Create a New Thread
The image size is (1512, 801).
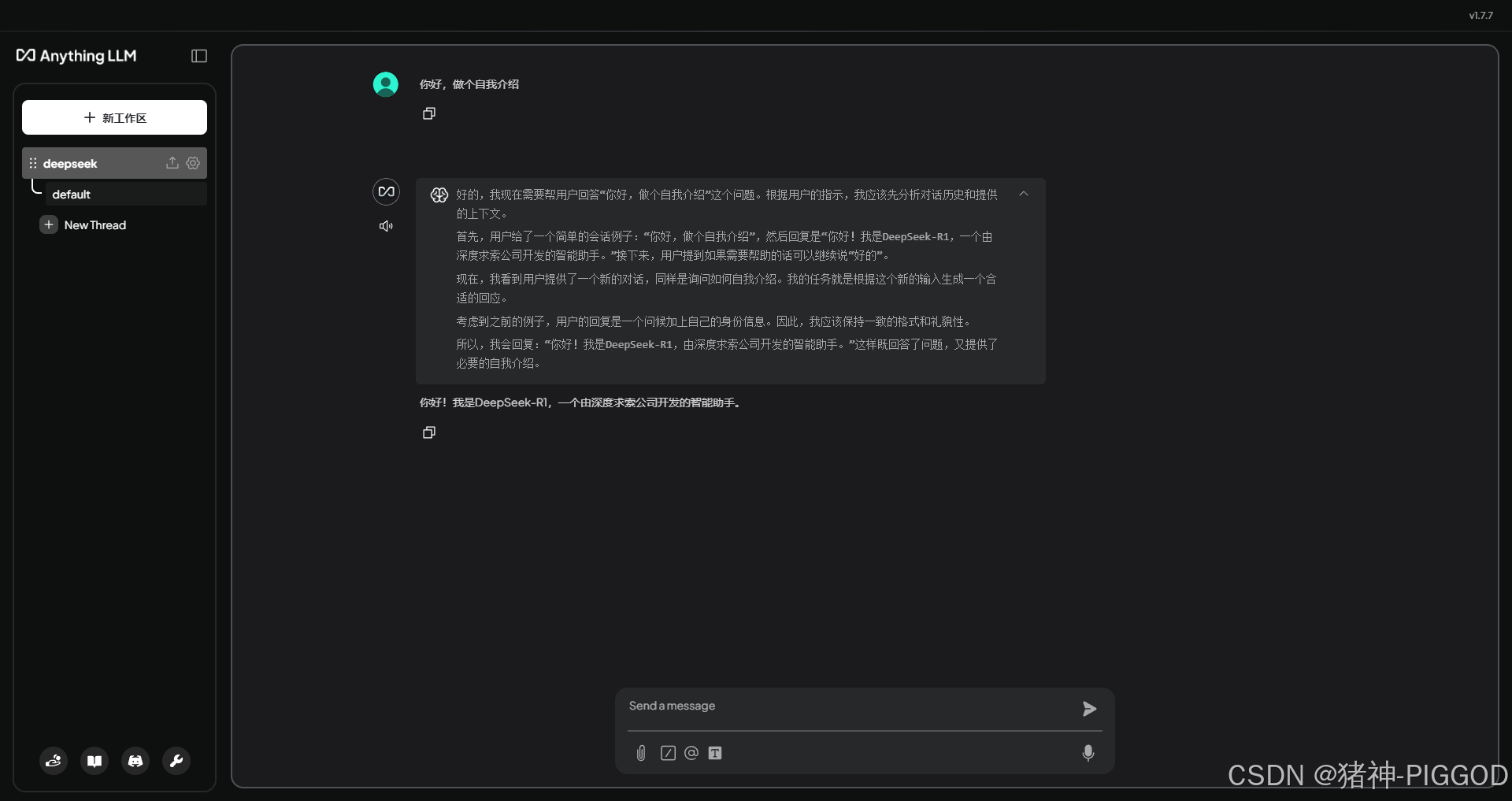pyautogui.click(x=83, y=225)
